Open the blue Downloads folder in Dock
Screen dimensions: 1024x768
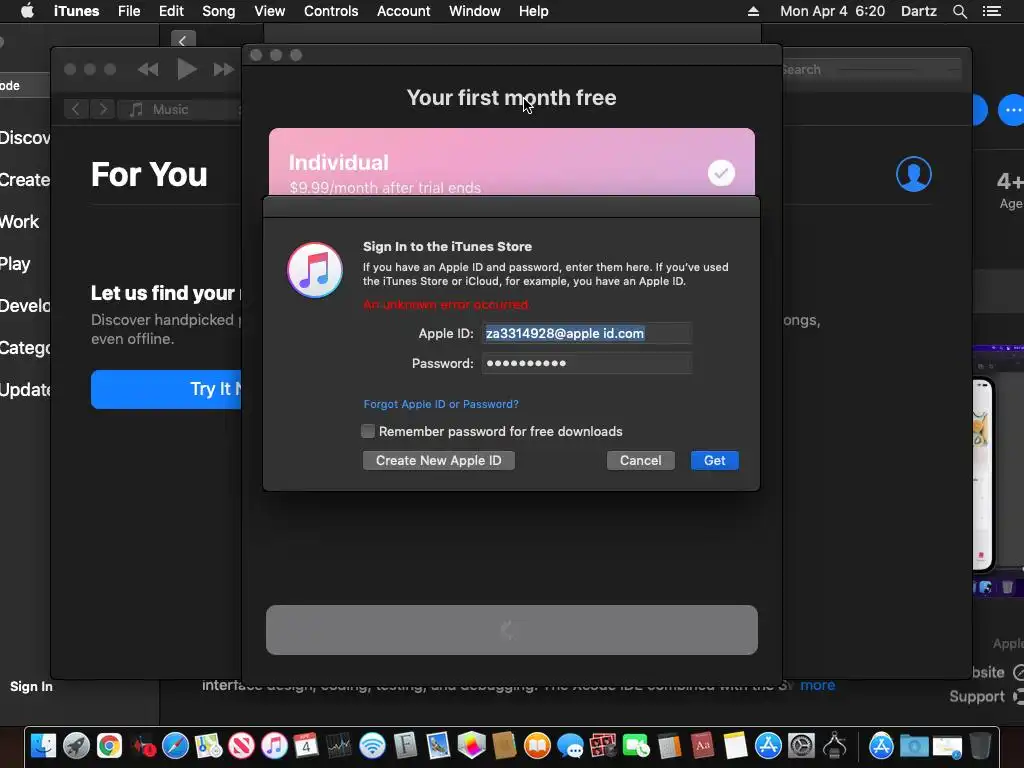point(914,745)
